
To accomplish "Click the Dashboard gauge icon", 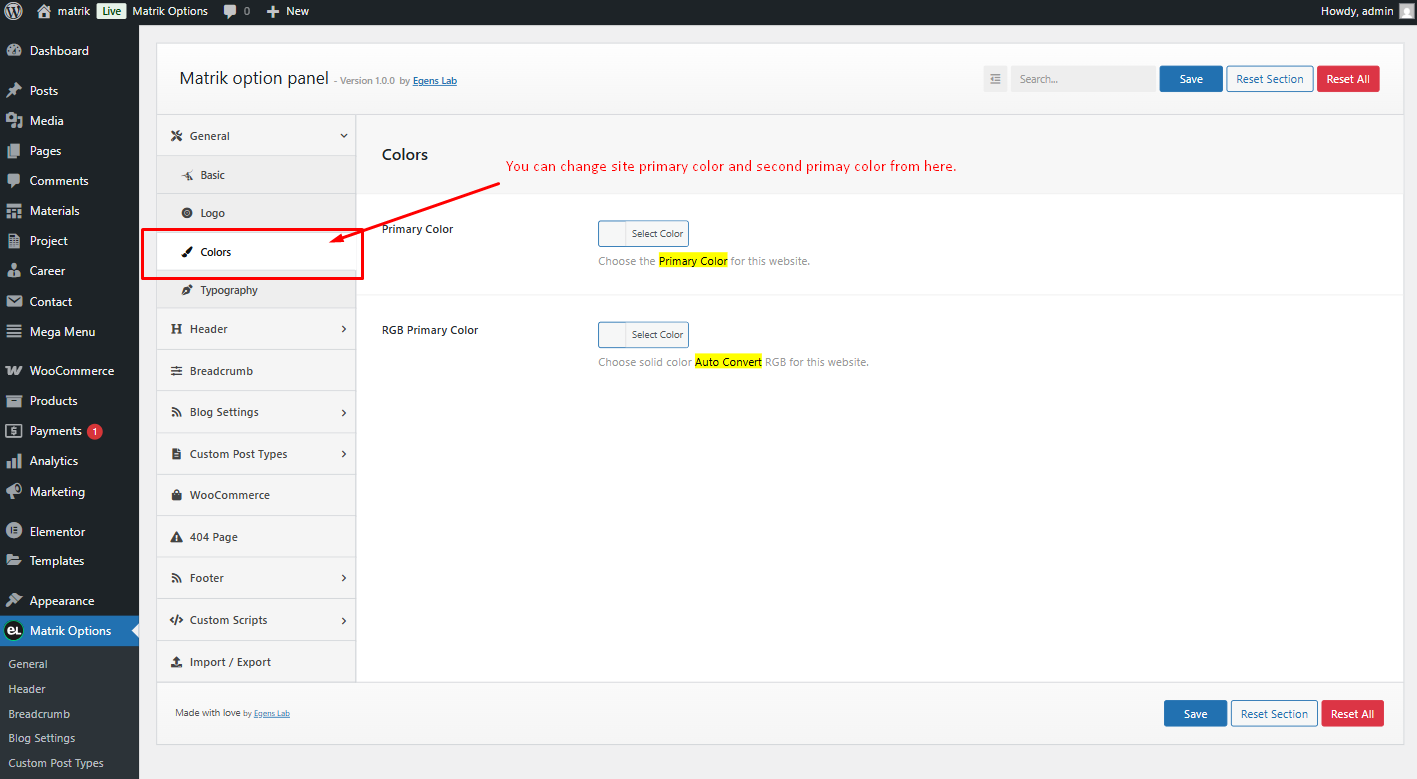I will click(x=14, y=50).
